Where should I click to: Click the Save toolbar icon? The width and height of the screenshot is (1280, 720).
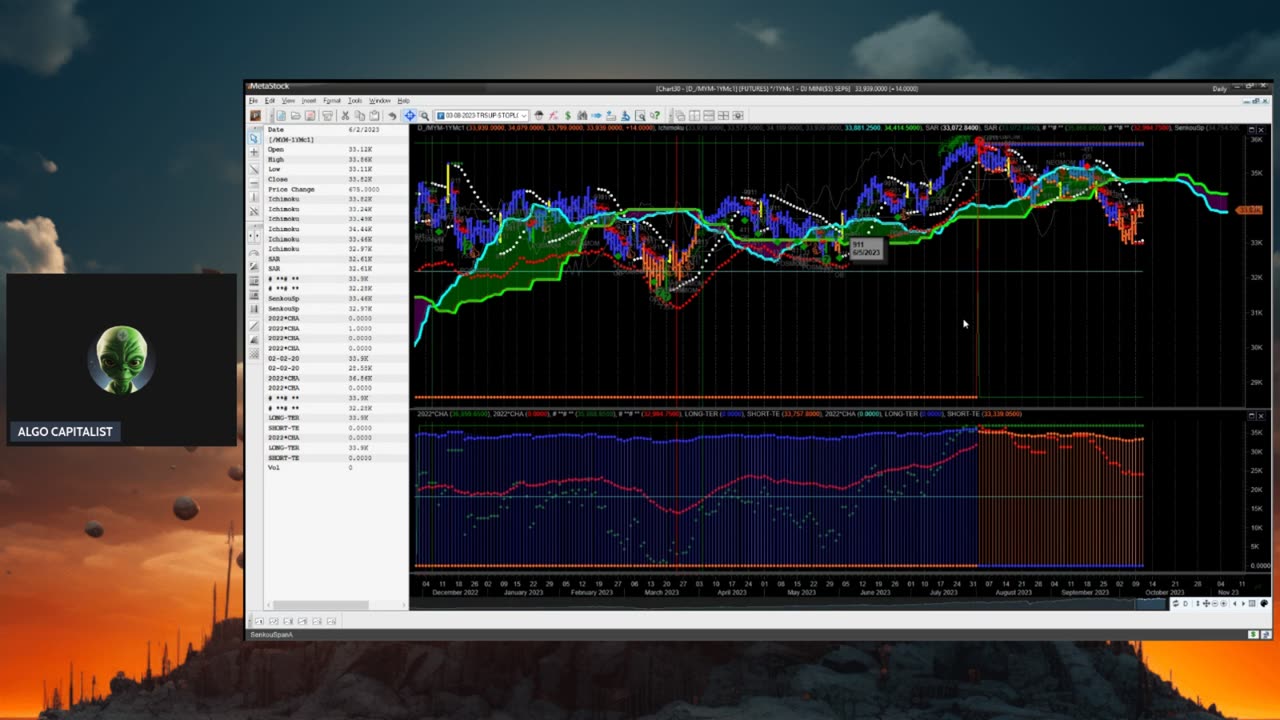click(x=310, y=115)
